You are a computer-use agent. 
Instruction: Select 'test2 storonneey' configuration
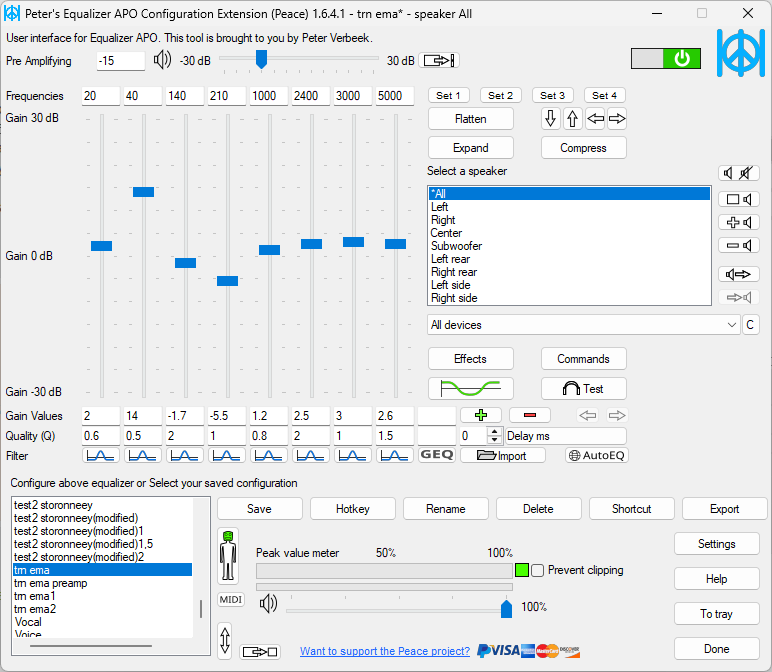click(x=102, y=505)
